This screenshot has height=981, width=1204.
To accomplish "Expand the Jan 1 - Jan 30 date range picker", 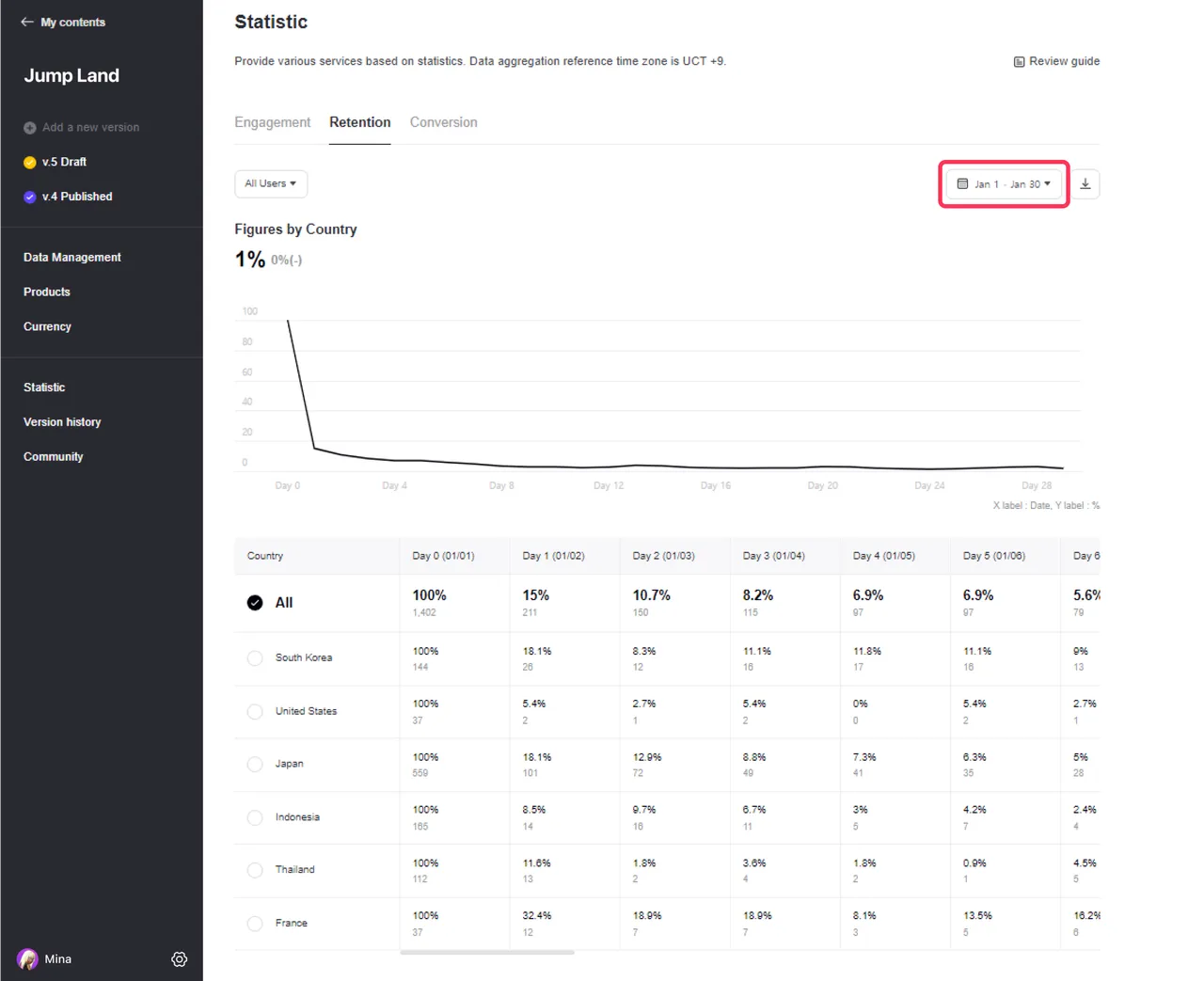I will (1004, 183).
